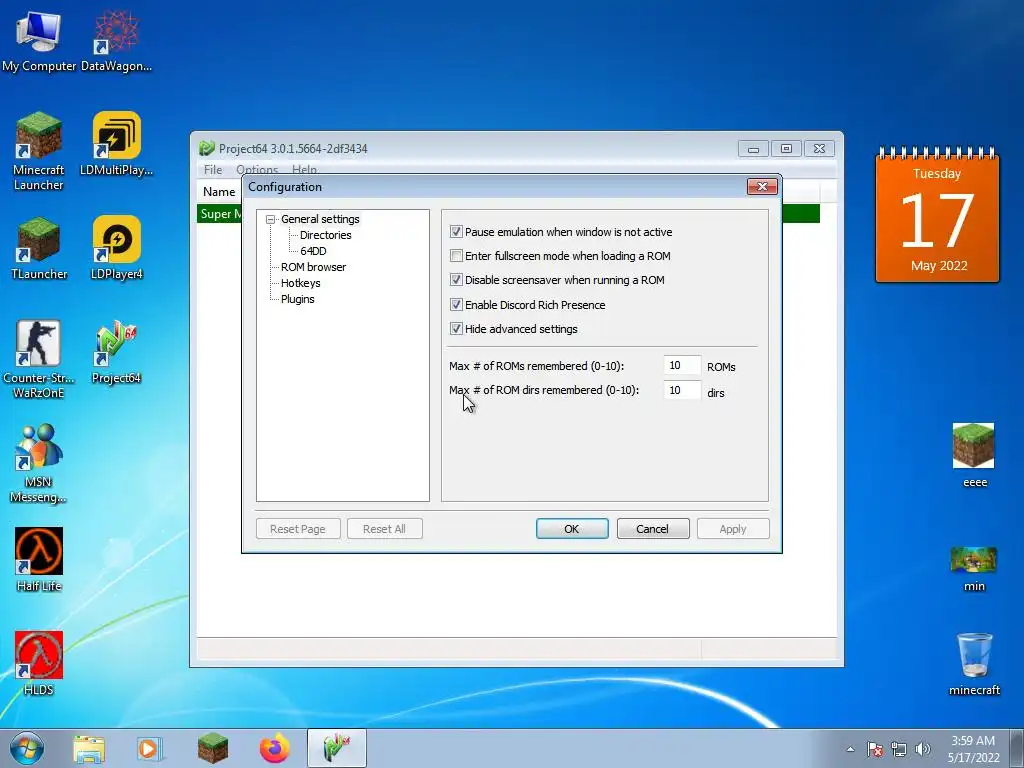1024x768 pixels.
Task: Select LDPlayer4 desktop icon
Action: coord(116,248)
